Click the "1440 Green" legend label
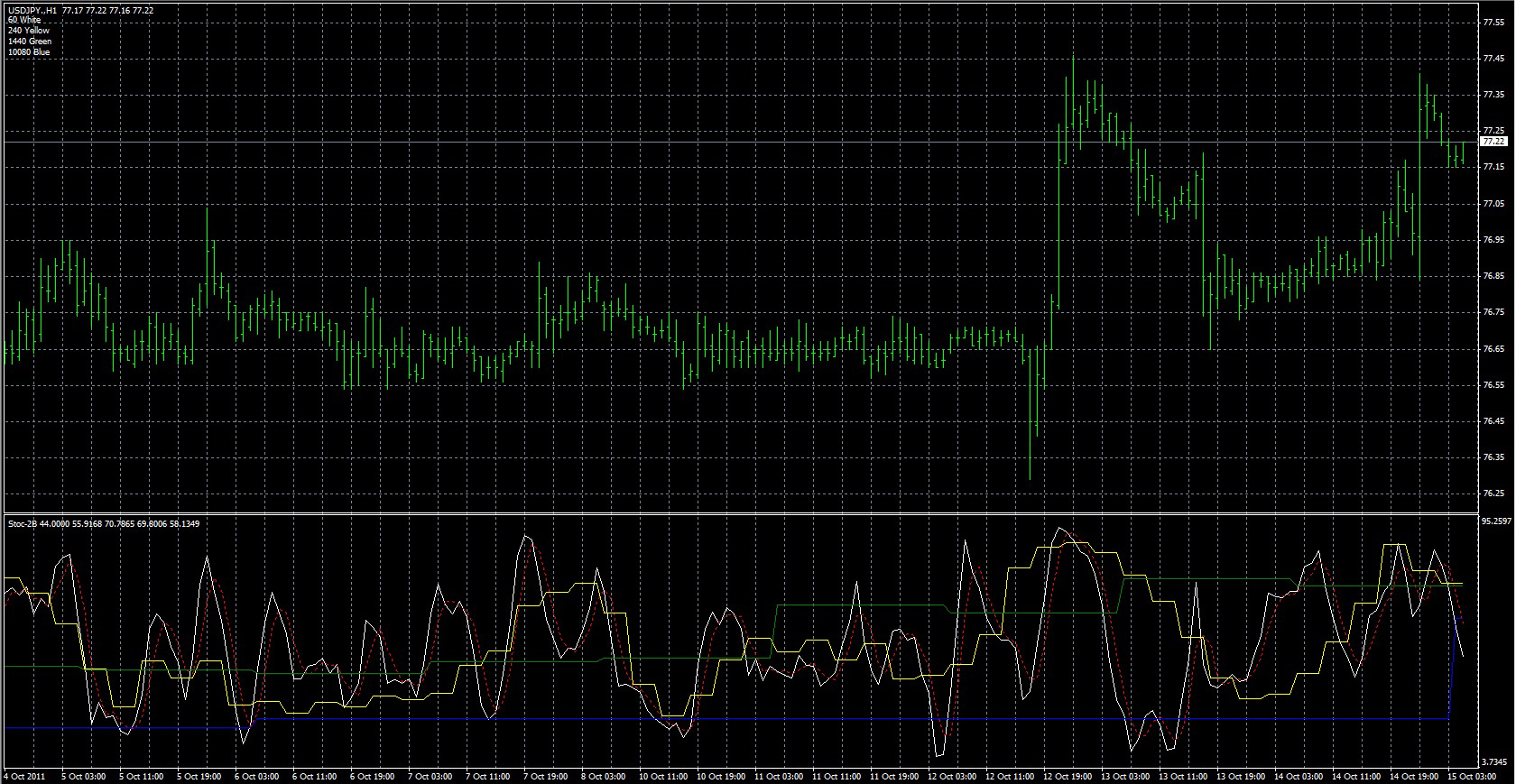Screen dimensions: 1516x784 click(30, 42)
